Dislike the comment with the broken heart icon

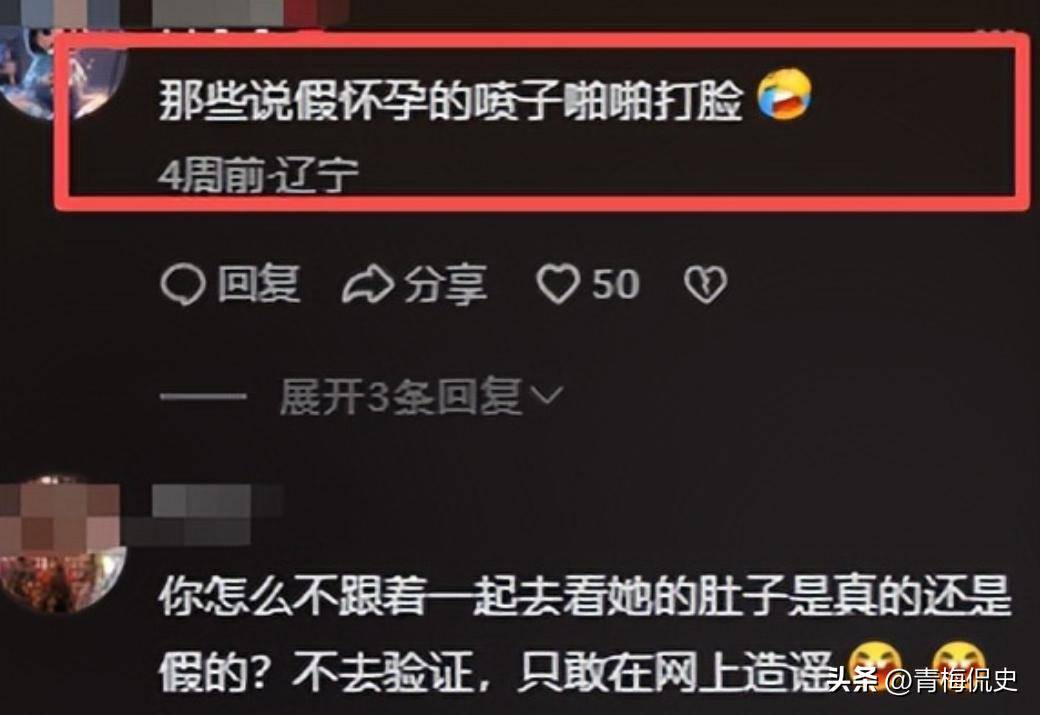[705, 285]
